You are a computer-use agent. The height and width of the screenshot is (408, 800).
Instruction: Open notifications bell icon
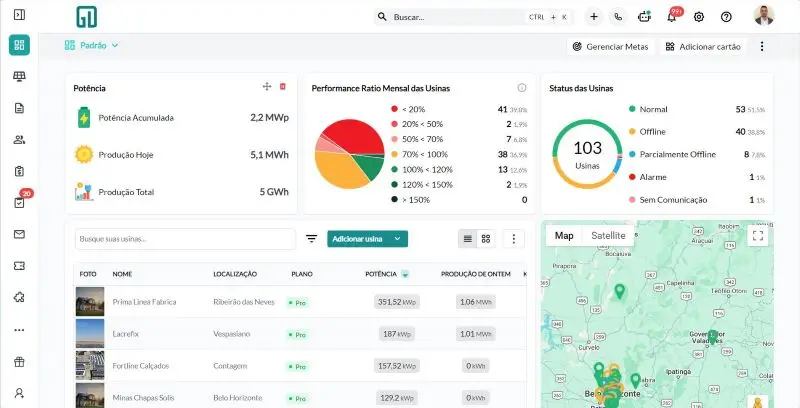pos(671,17)
